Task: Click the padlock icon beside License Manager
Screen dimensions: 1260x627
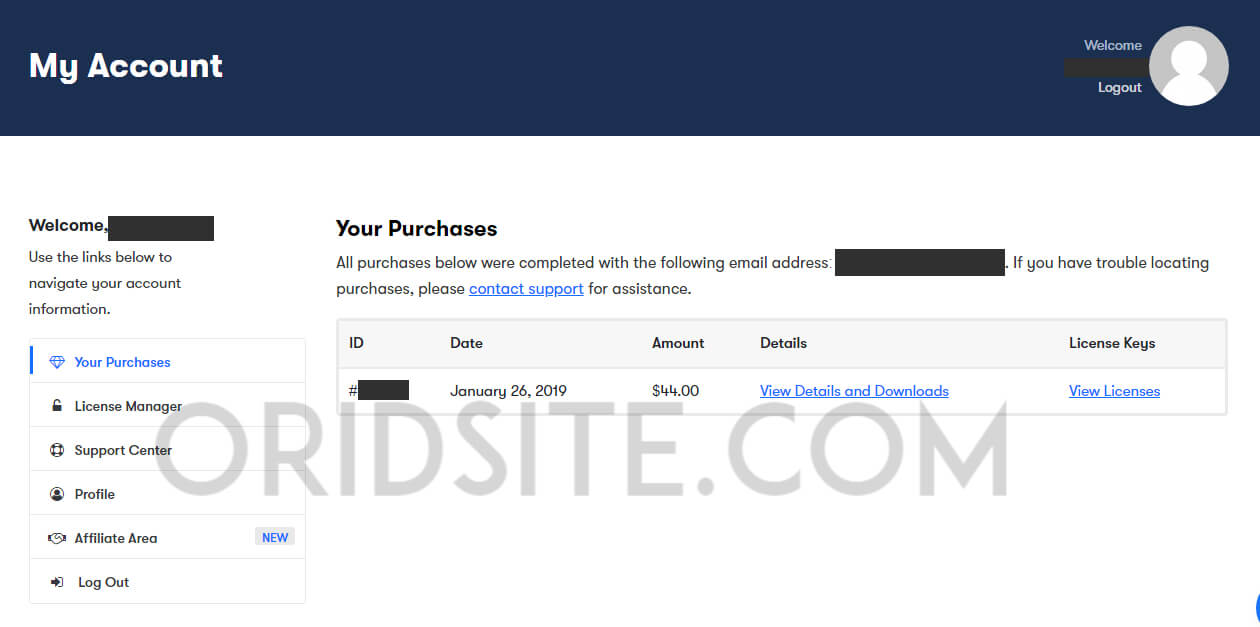Action: tap(57, 406)
